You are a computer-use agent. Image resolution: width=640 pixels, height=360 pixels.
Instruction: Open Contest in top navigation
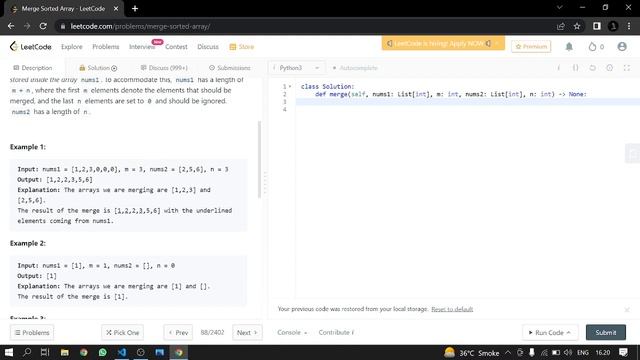point(176,47)
